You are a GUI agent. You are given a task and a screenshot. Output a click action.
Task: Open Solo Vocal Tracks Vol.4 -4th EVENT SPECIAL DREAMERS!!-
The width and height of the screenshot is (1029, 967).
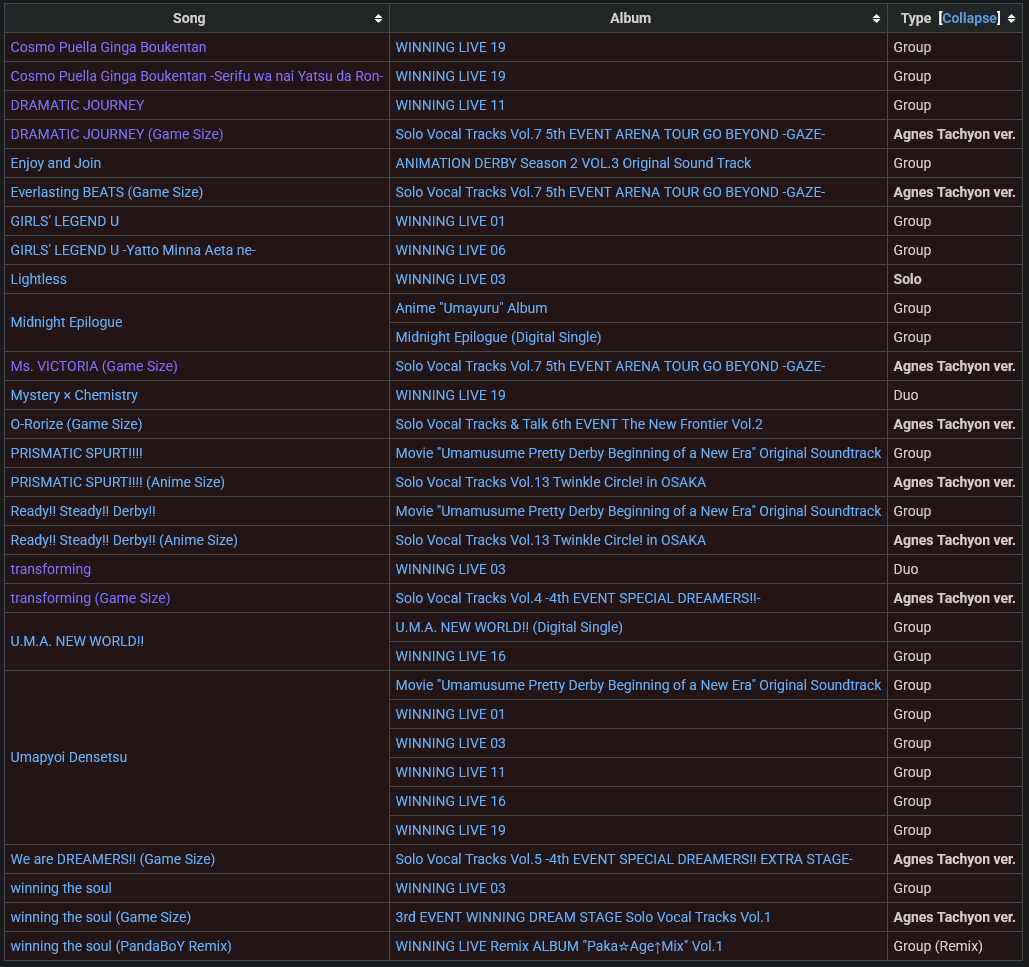[578, 598]
